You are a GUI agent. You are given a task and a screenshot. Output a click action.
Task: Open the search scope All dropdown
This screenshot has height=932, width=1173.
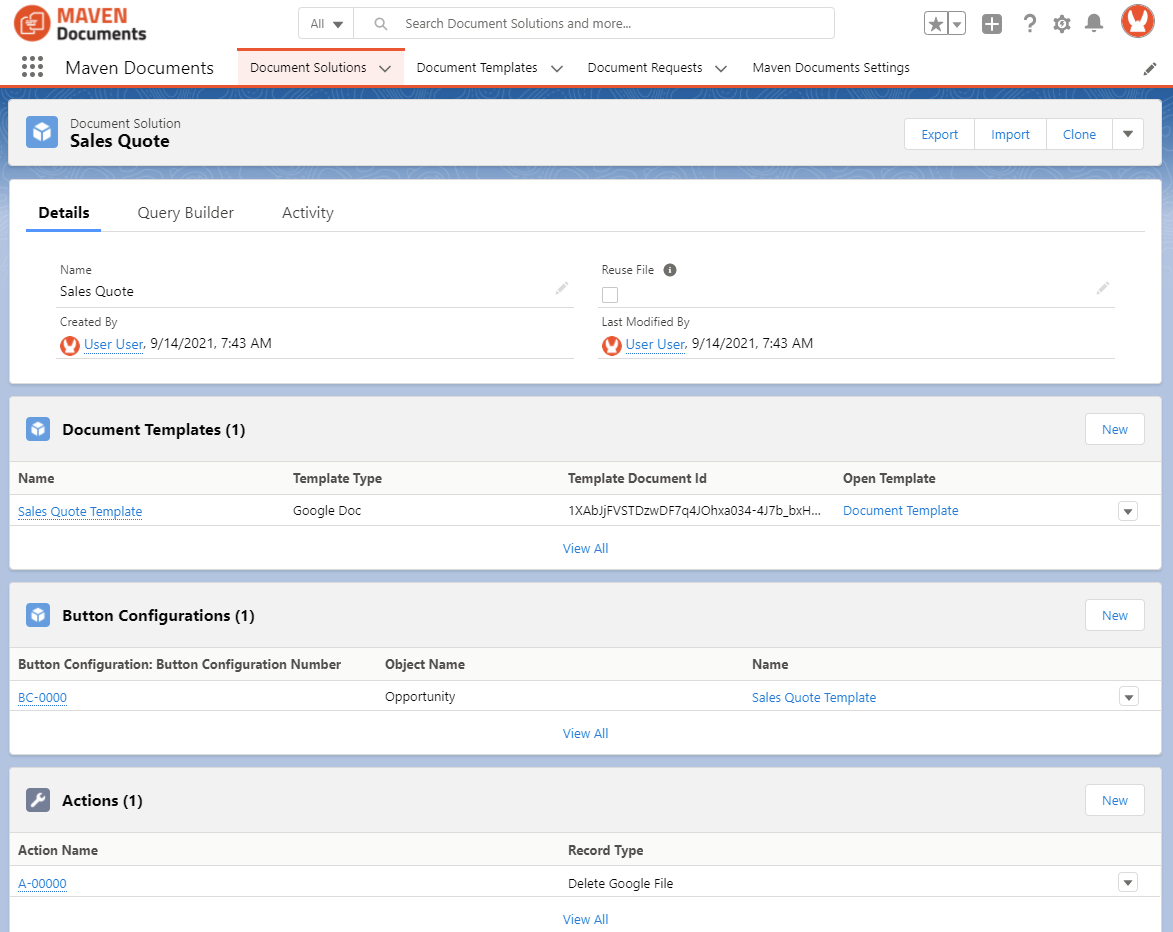point(326,24)
